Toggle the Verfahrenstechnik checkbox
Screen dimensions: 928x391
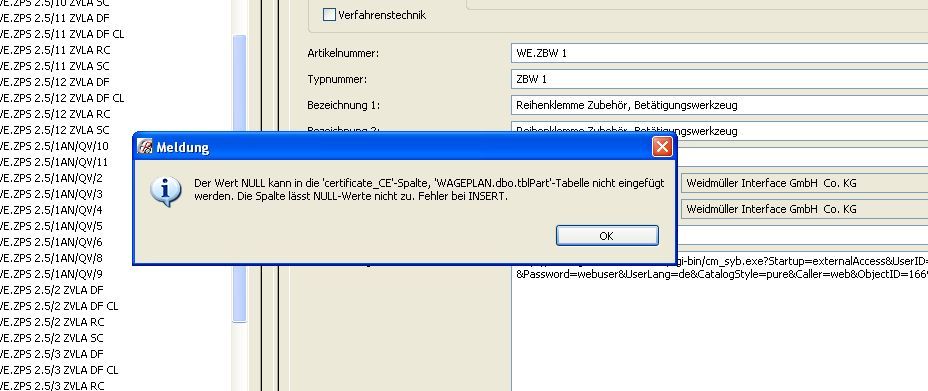coord(329,15)
